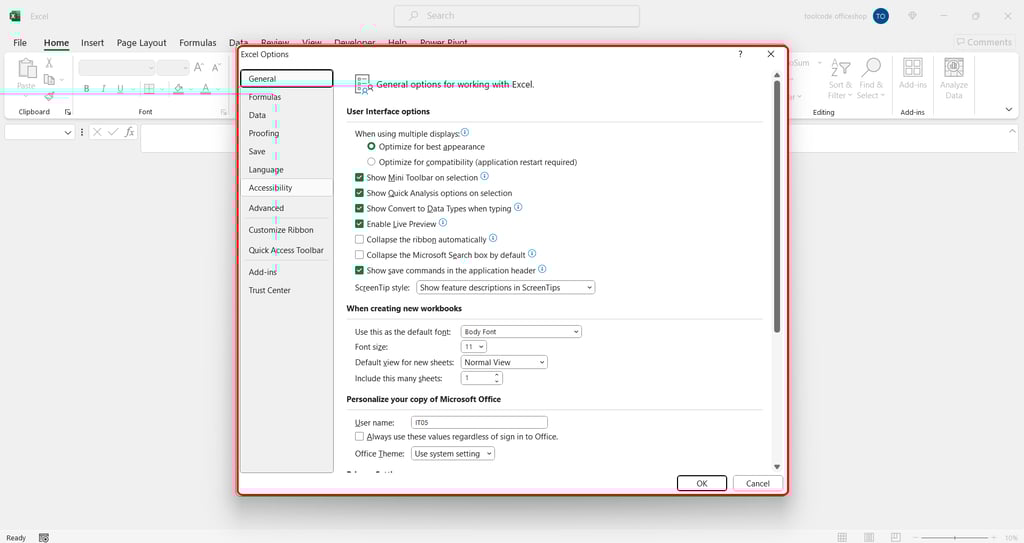Image resolution: width=1024 pixels, height=543 pixels.
Task: Open the Page Layout ribbon tab
Action: [x=141, y=42]
